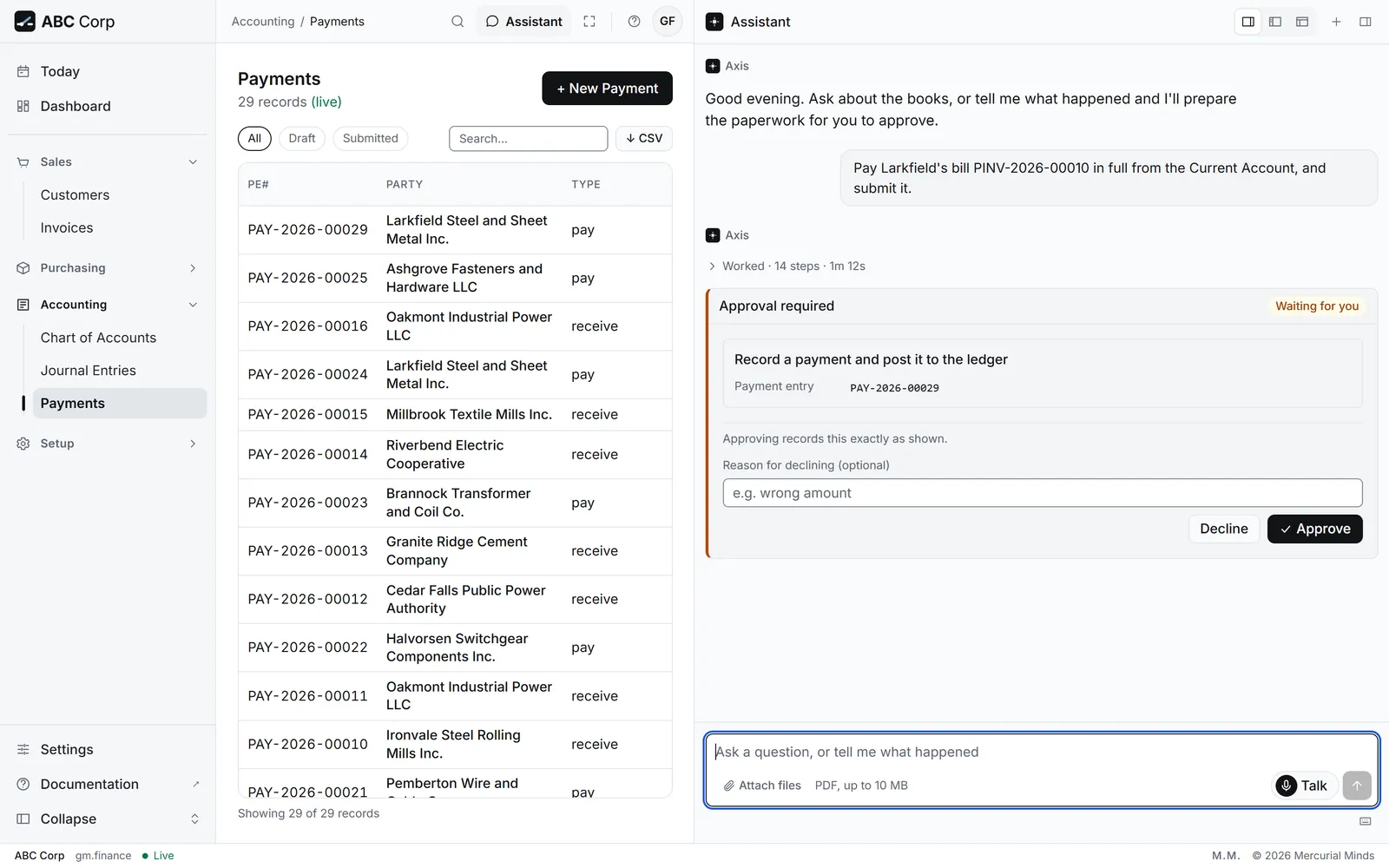Click Accounting breadcrumb
Viewport: 1389px width, 868px height.
click(263, 22)
